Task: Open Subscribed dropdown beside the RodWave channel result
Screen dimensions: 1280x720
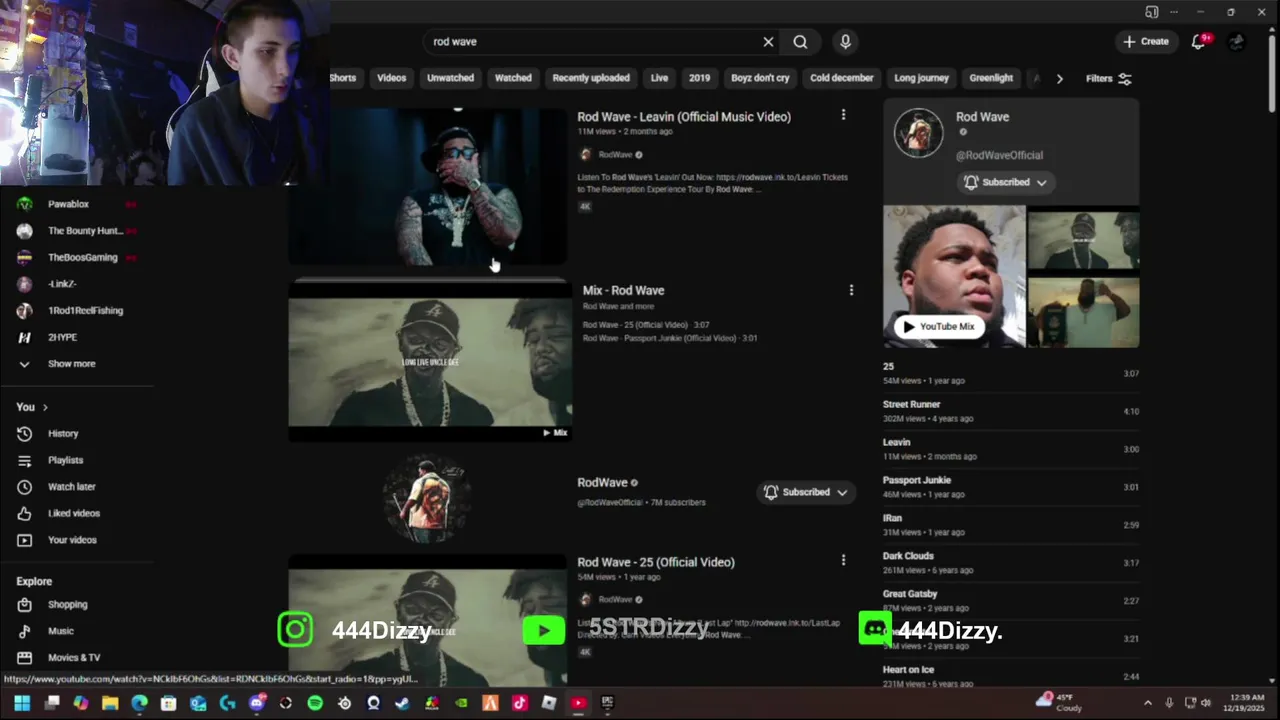Action: click(x=806, y=492)
